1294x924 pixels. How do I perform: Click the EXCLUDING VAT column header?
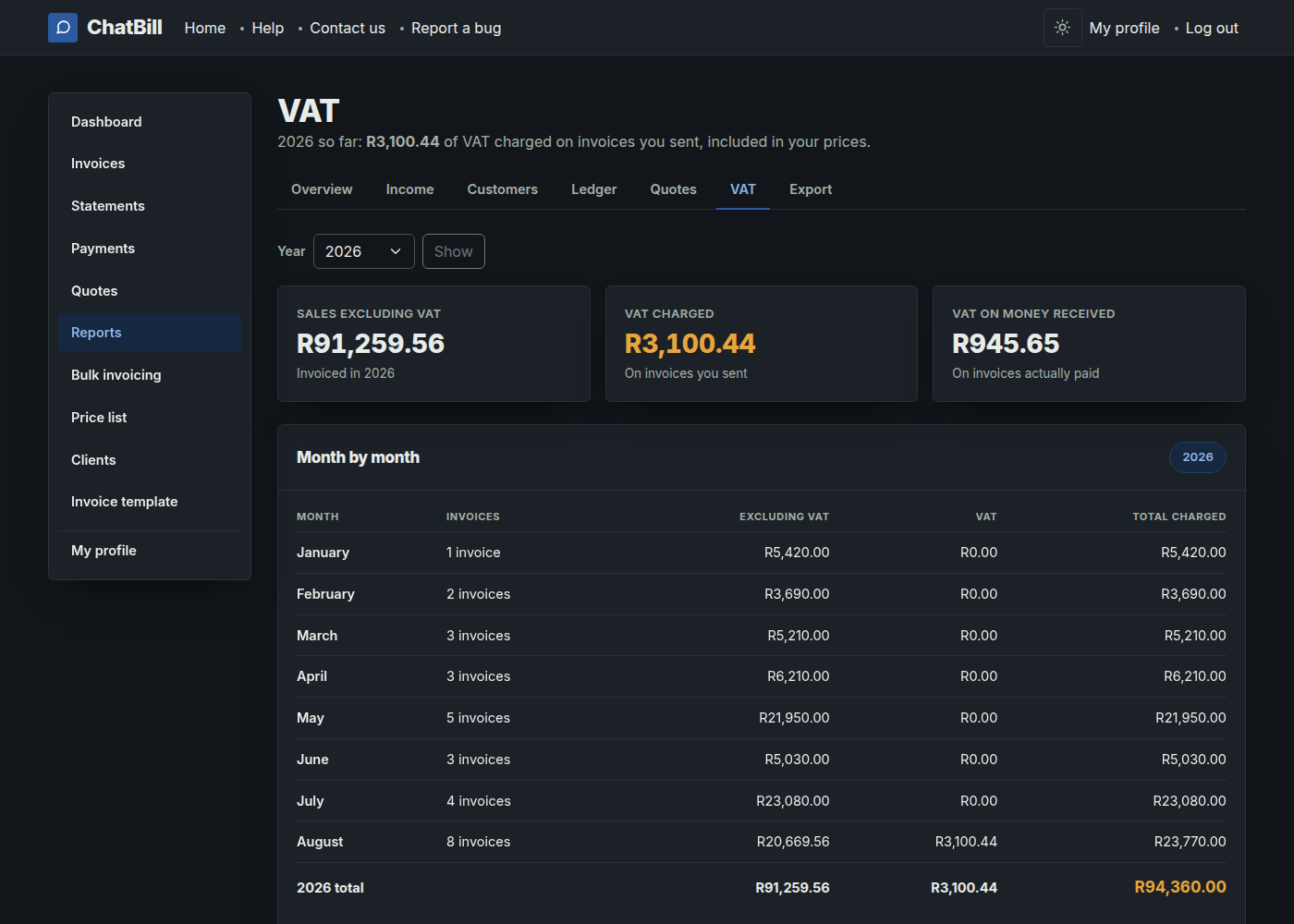pos(784,517)
